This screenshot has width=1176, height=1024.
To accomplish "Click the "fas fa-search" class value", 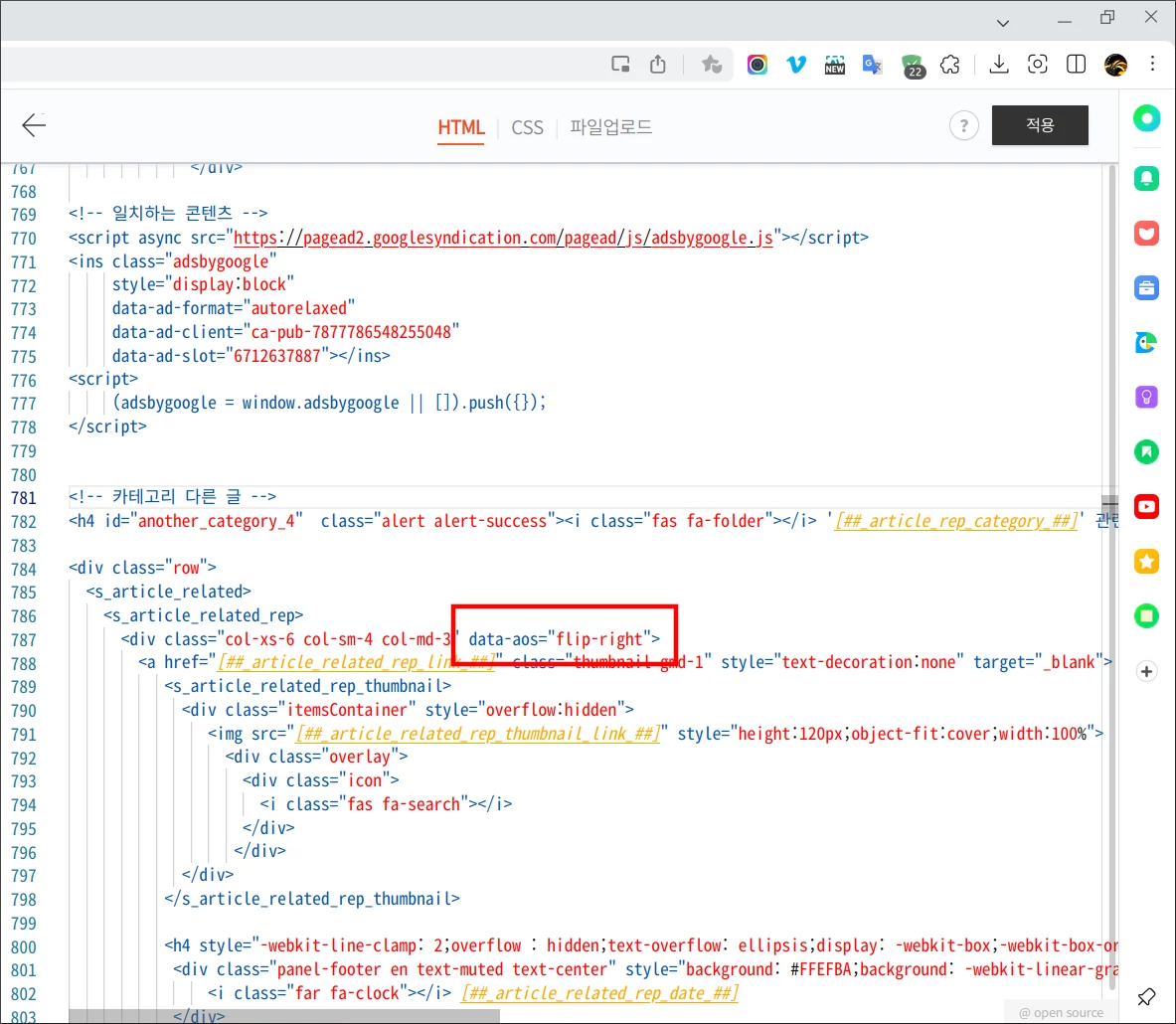I will (x=403, y=804).
